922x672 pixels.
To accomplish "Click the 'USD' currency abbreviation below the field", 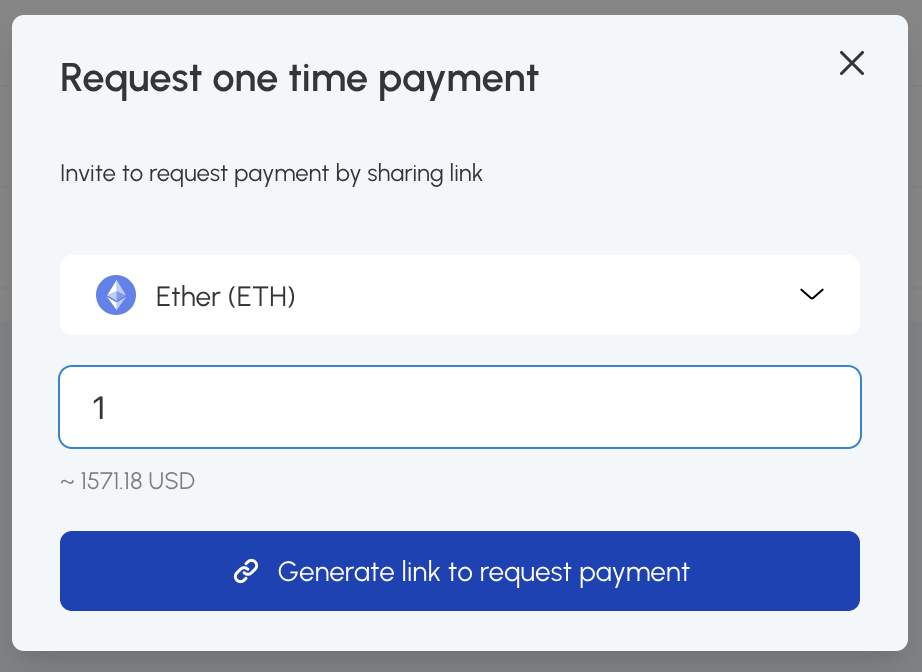I will click(171, 481).
